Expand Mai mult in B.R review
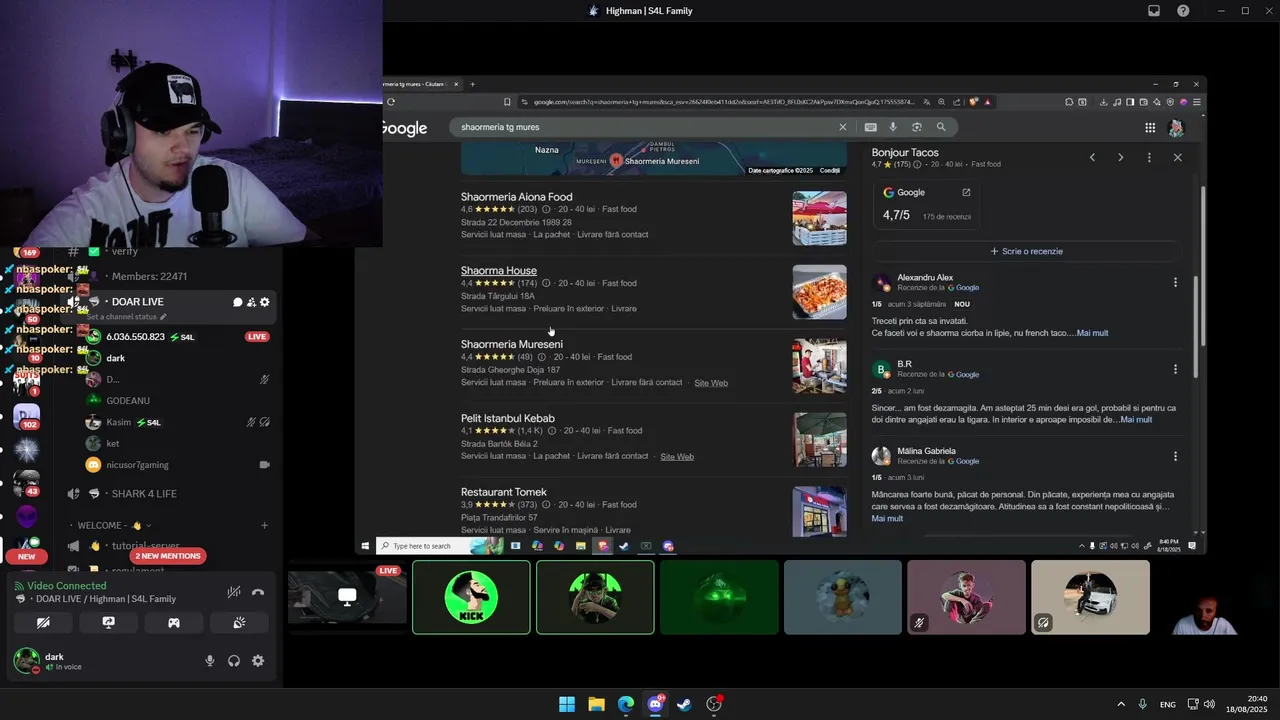Image resolution: width=1280 pixels, height=720 pixels. (x=1136, y=420)
